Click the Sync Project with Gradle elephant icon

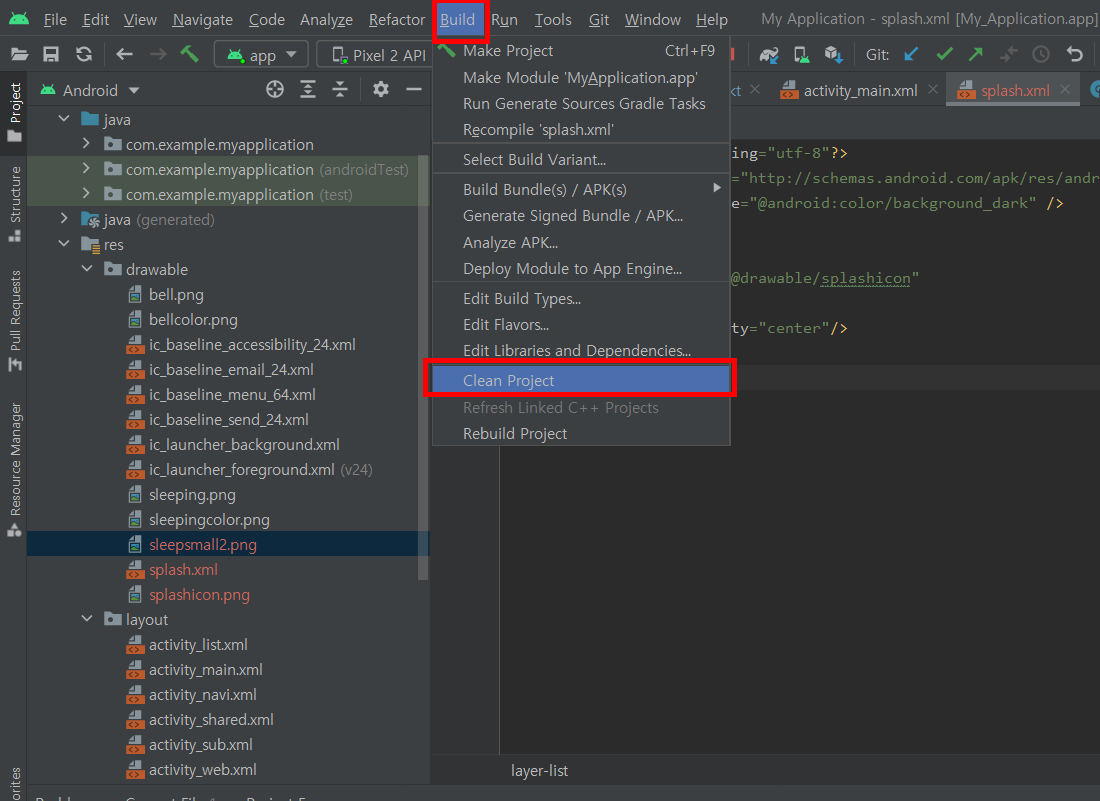coord(769,54)
